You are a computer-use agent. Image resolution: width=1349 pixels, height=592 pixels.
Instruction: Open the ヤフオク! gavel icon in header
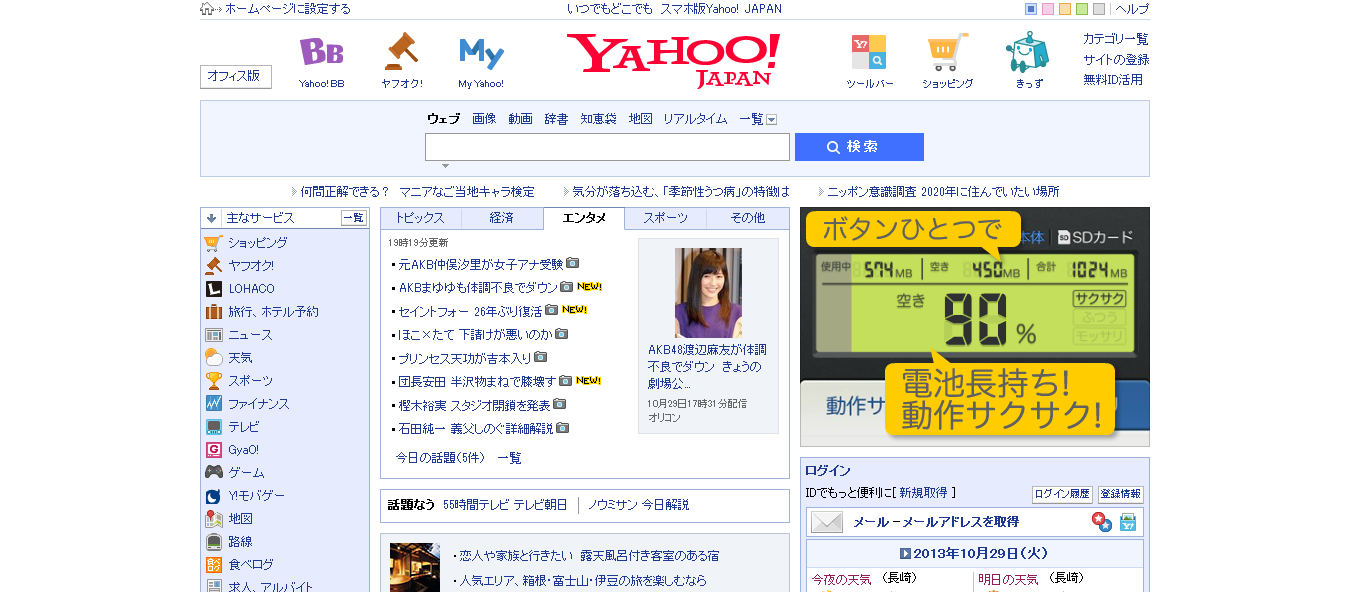coord(401,51)
